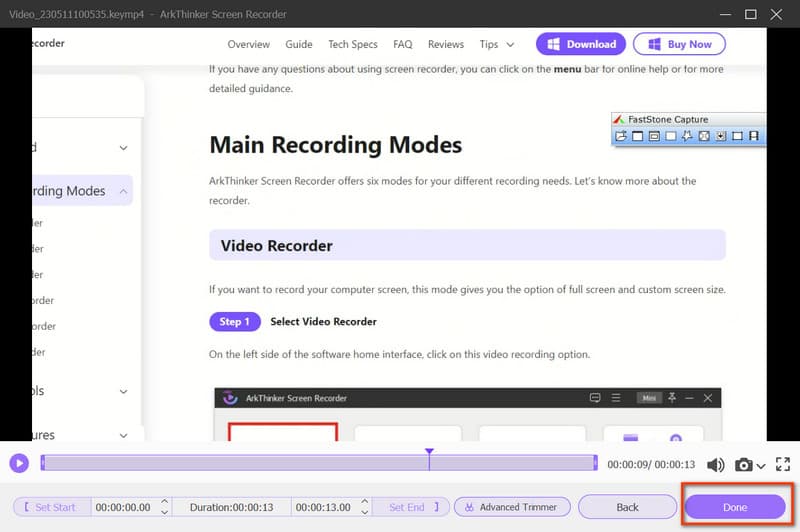Click the start time field 00:00:00.00

[x=123, y=507]
